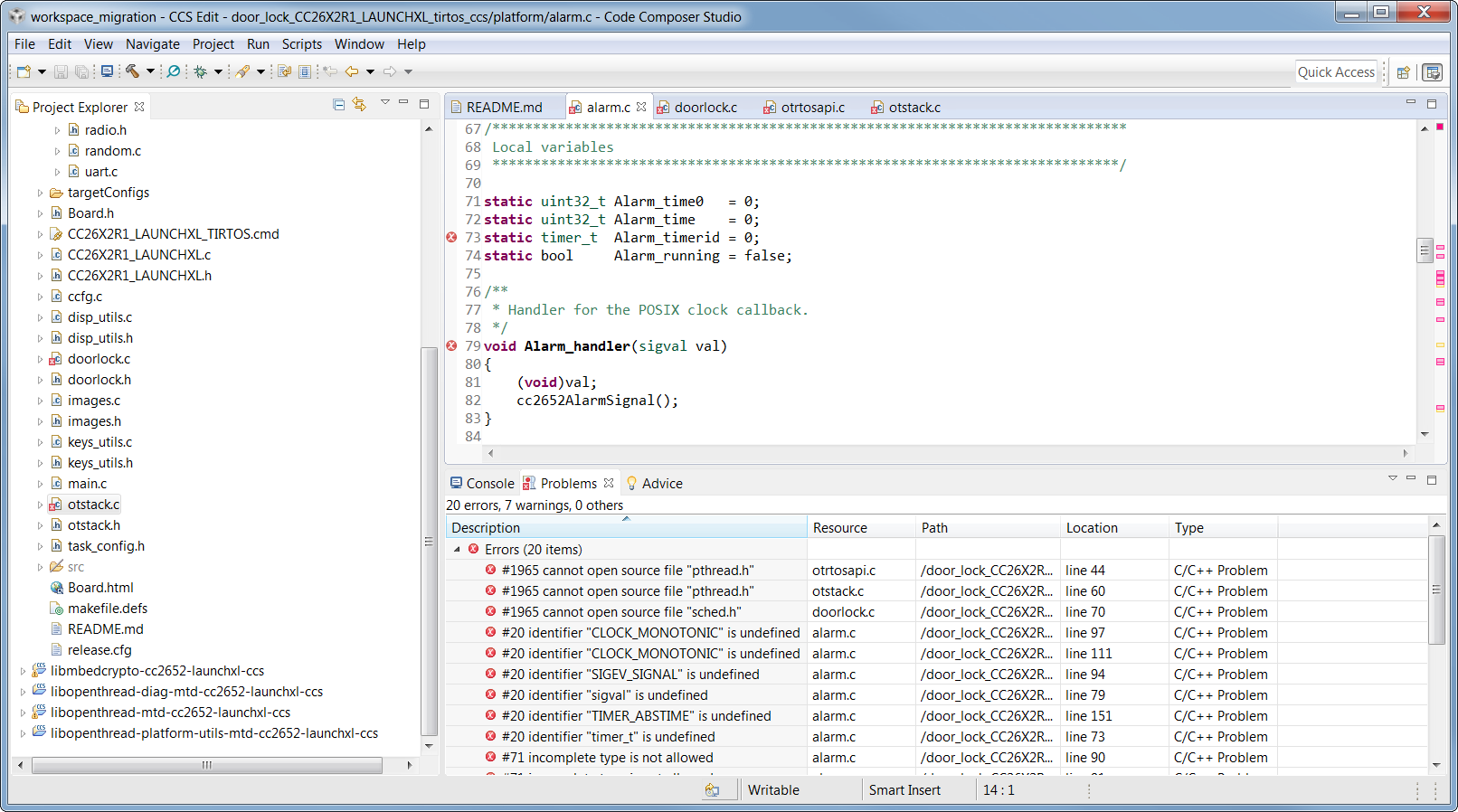Switch to the doorlock.c editor tab
The width and height of the screenshot is (1458, 812).
(x=696, y=108)
